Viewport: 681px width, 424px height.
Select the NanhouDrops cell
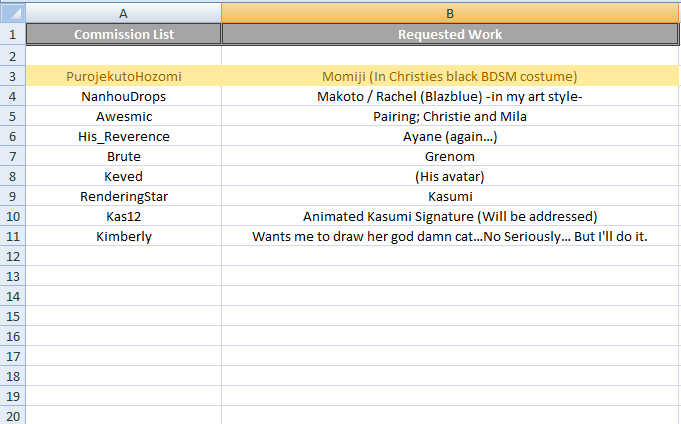click(x=123, y=96)
